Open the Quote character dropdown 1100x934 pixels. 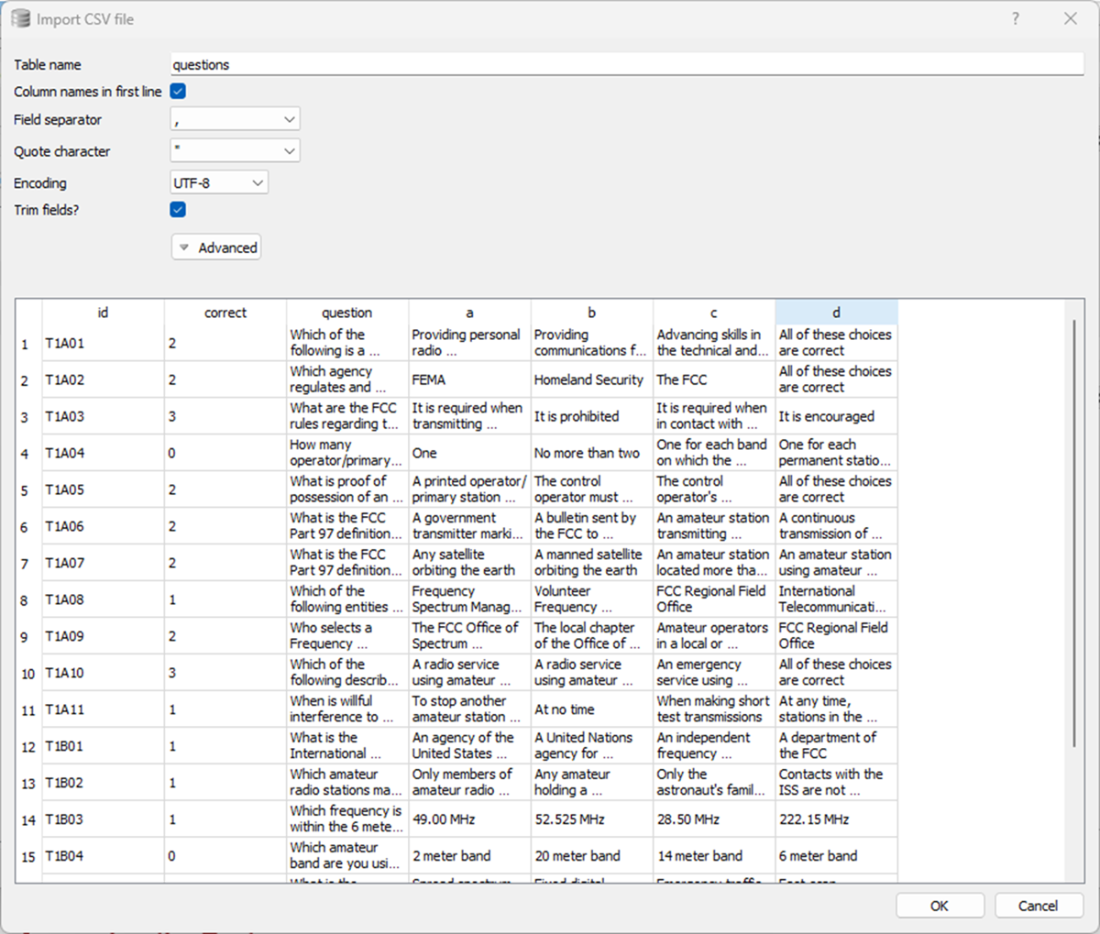tap(235, 150)
